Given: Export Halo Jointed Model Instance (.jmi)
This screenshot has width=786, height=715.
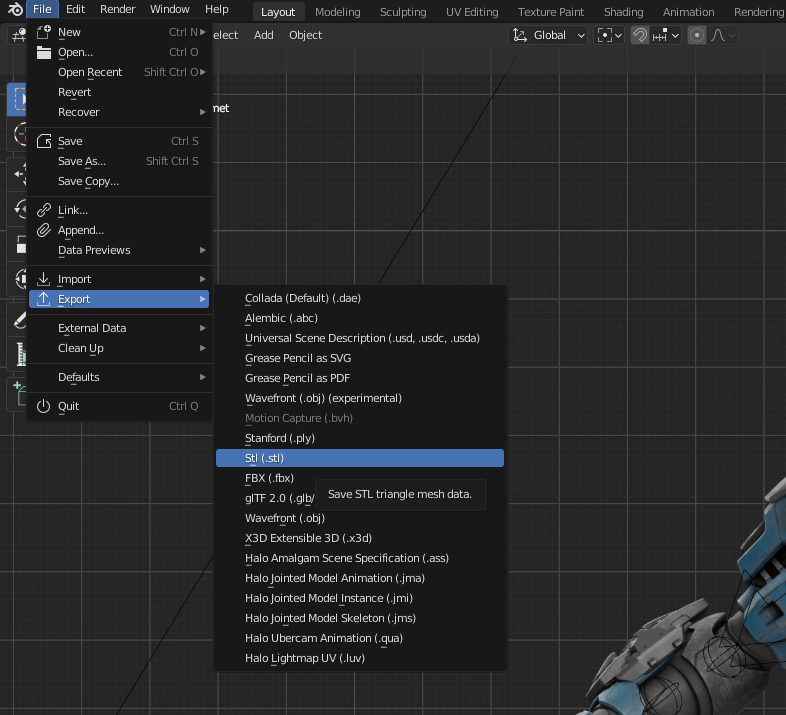Looking at the screenshot, I should [x=360, y=599].
